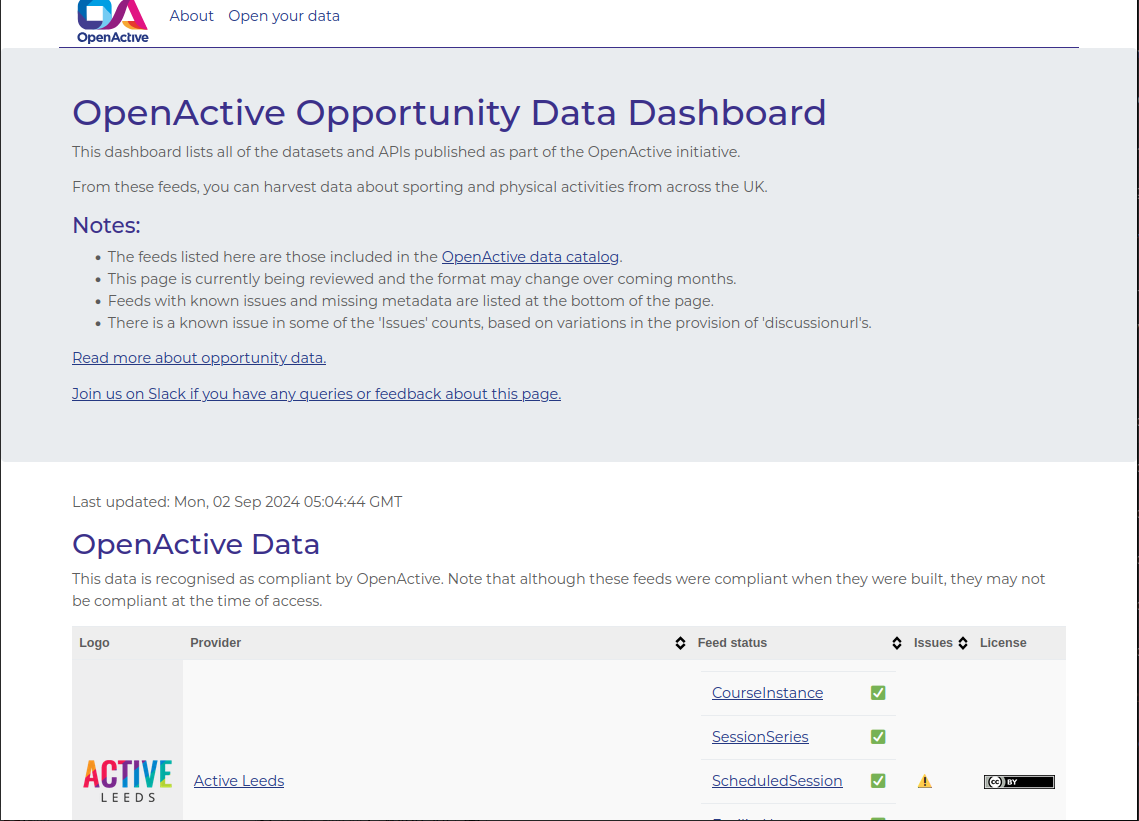
Task: Open the About menu item
Action: [x=191, y=16]
